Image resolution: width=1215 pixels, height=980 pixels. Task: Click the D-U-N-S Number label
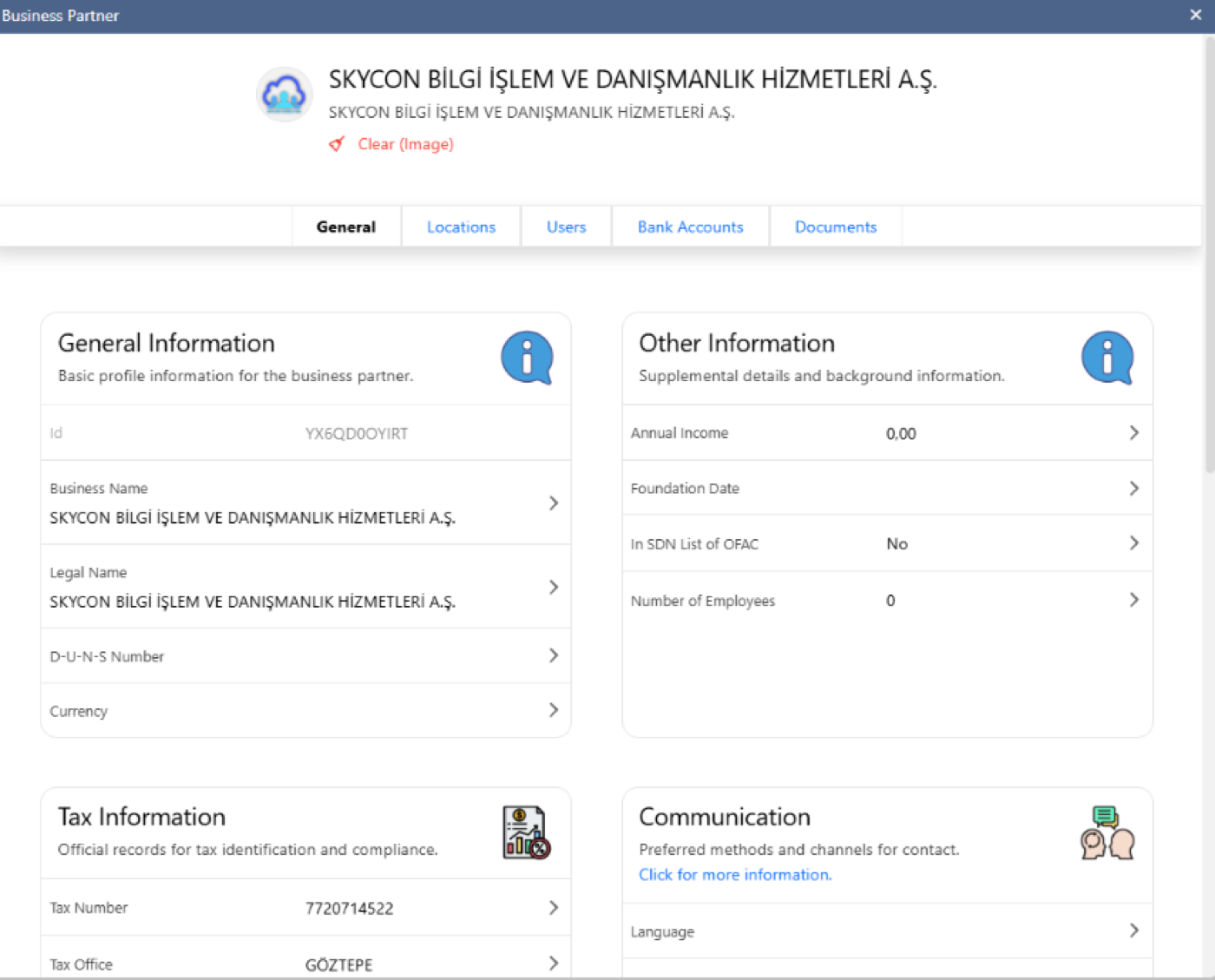coord(107,657)
